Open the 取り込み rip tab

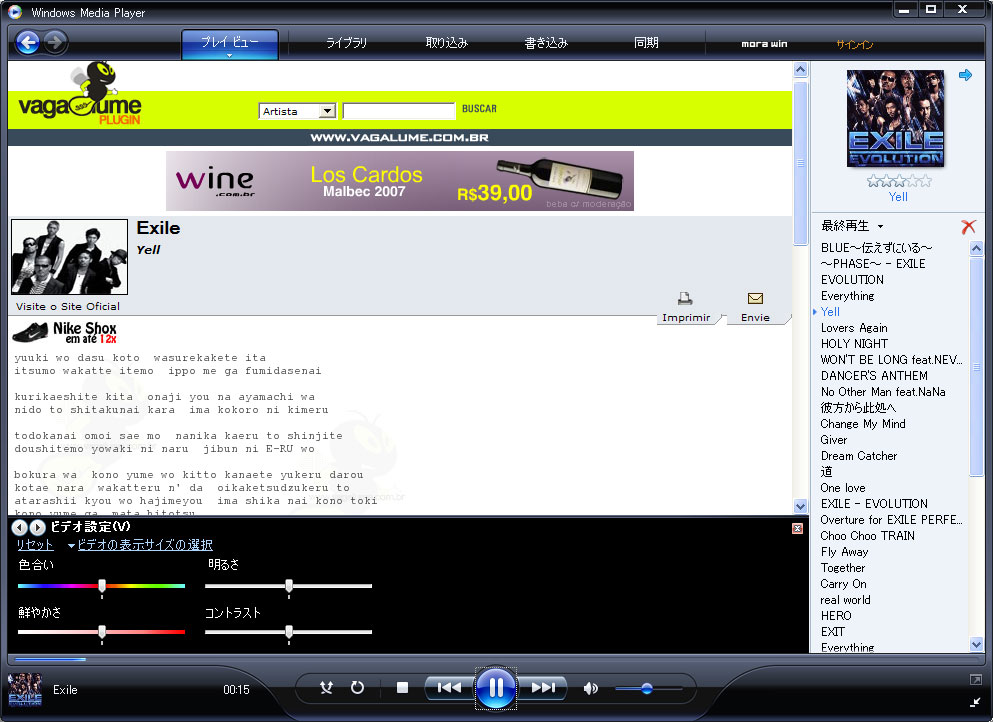pyautogui.click(x=446, y=42)
